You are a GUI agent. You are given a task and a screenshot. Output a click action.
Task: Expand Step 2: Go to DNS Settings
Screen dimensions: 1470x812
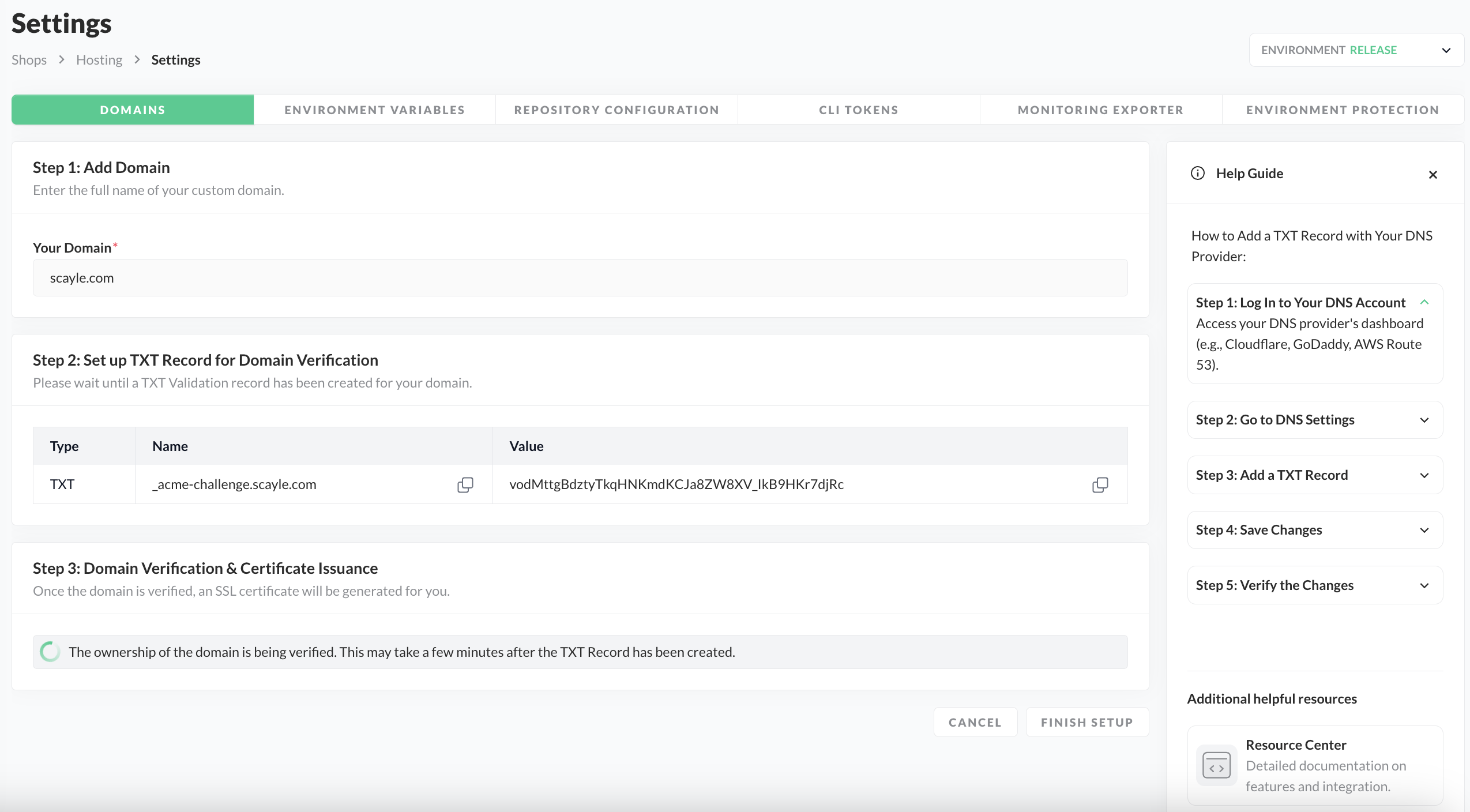click(1424, 420)
